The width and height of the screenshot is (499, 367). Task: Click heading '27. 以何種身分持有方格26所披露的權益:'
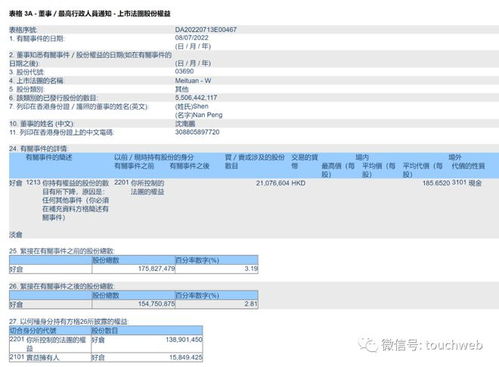click(68, 321)
